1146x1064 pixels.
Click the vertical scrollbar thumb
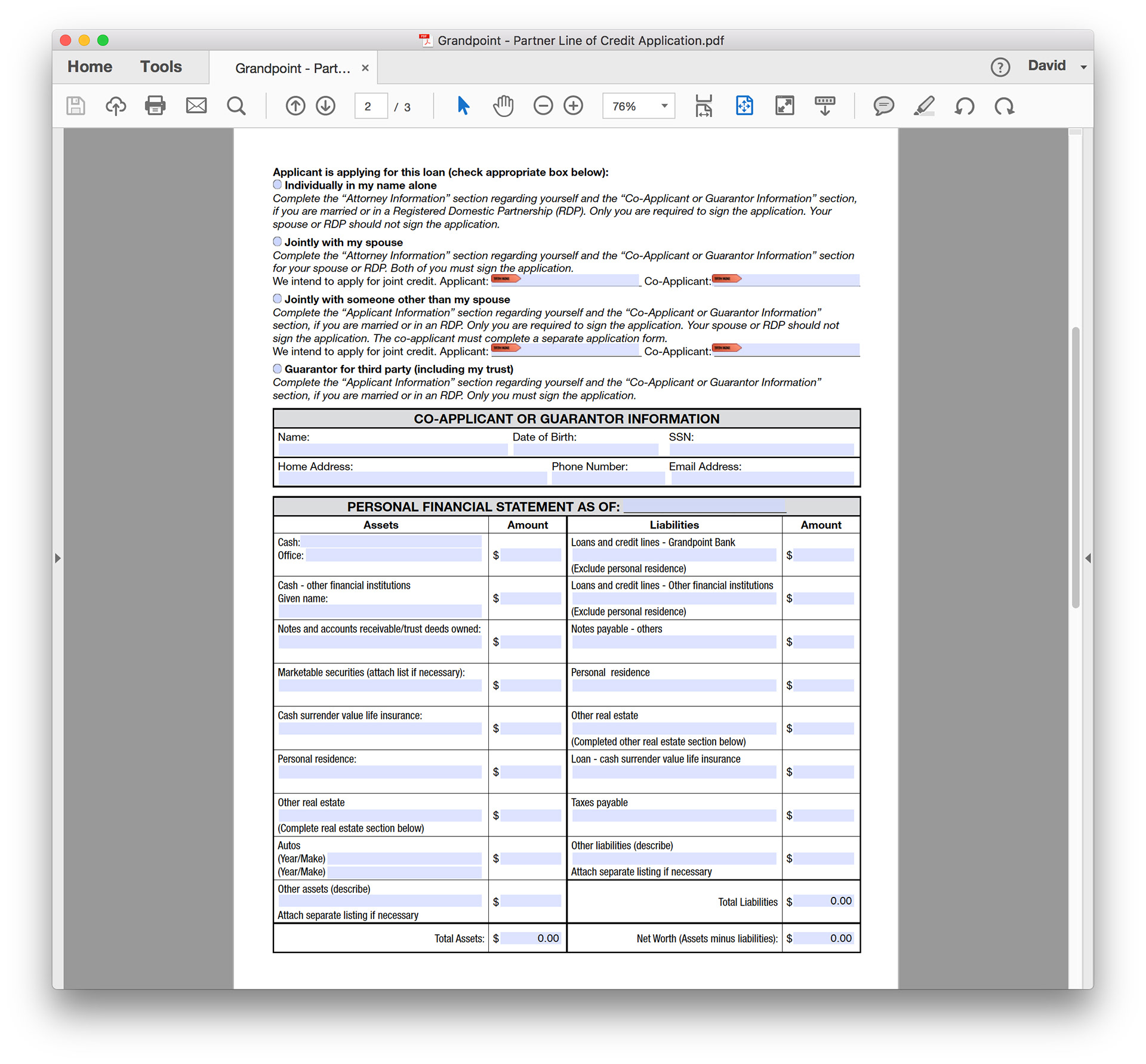click(1076, 468)
